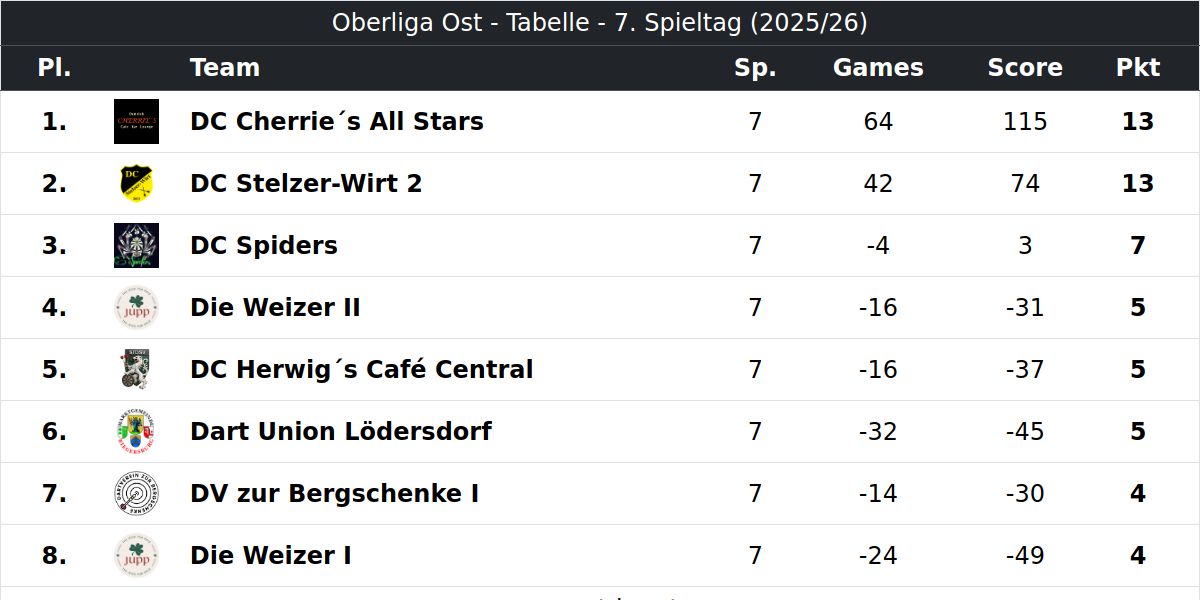Screen dimensions: 1200x600
Task: Open the DC Stelzer-Wirt 2 team link
Action: [x=306, y=184]
